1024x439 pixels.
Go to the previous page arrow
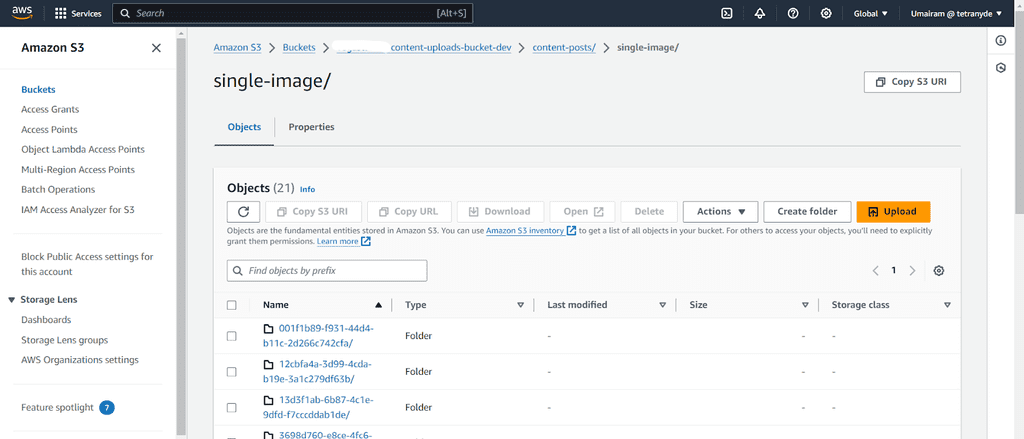point(876,270)
